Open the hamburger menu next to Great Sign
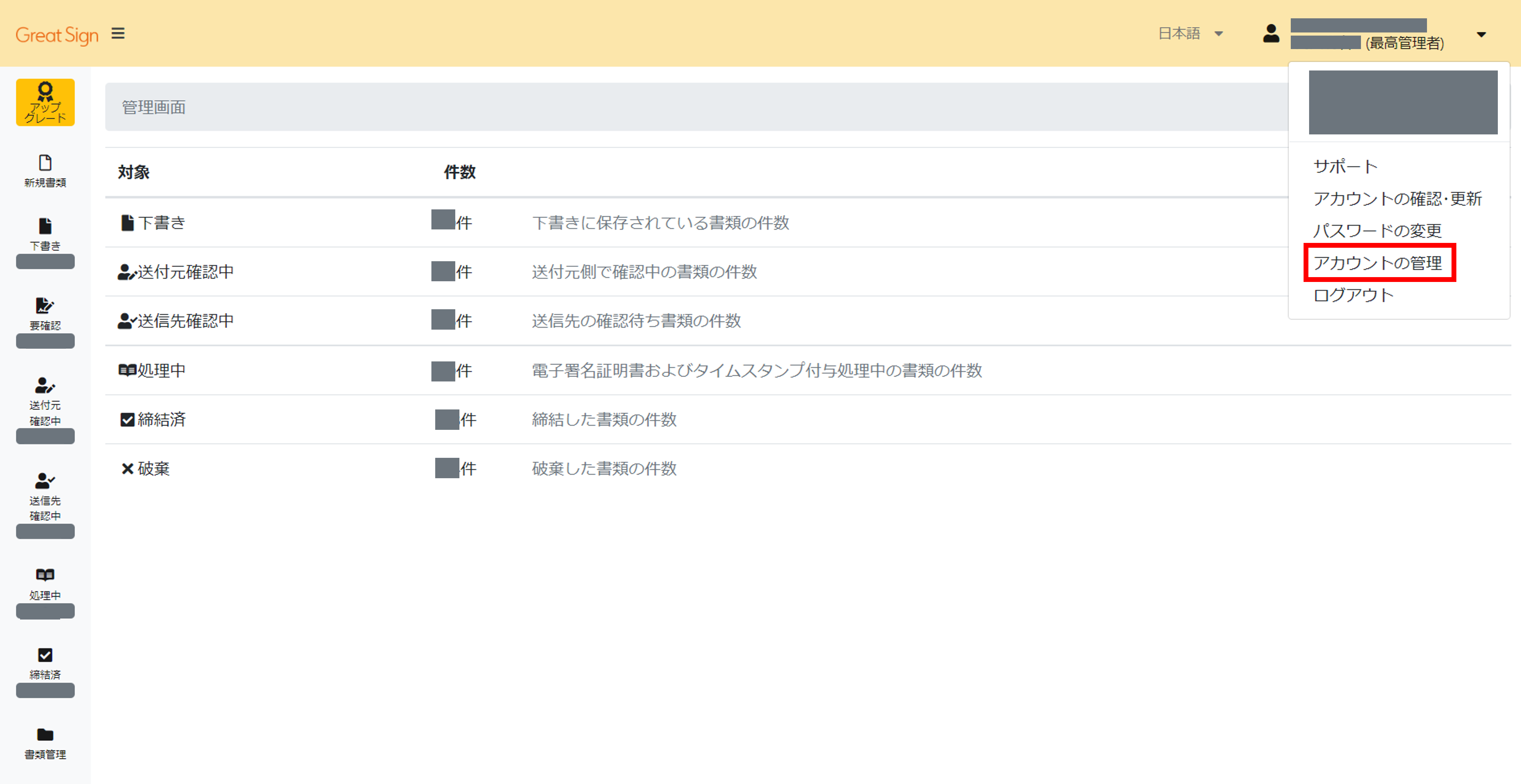Viewport: 1521px width, 784px height. tap(118, 33)
